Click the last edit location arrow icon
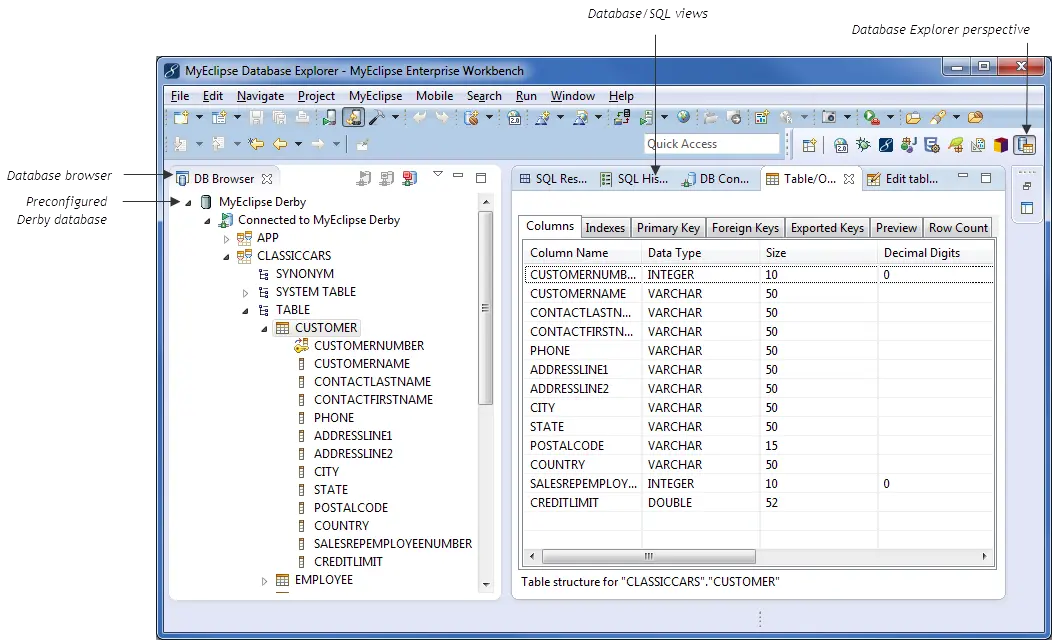 click(x=256, y=144)
